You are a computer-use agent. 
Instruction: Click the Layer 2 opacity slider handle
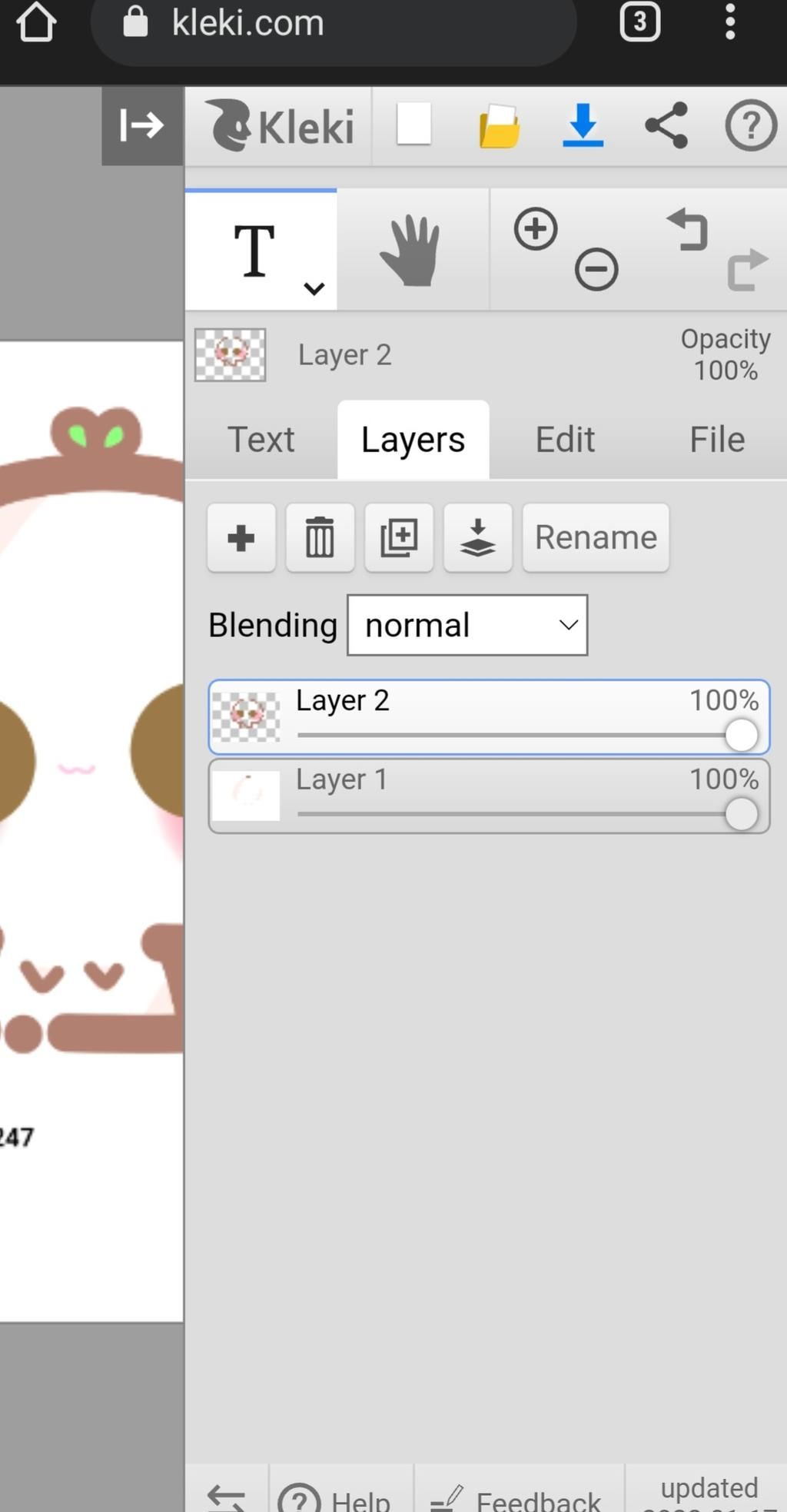pyautogui.click(x=742, y=735)
